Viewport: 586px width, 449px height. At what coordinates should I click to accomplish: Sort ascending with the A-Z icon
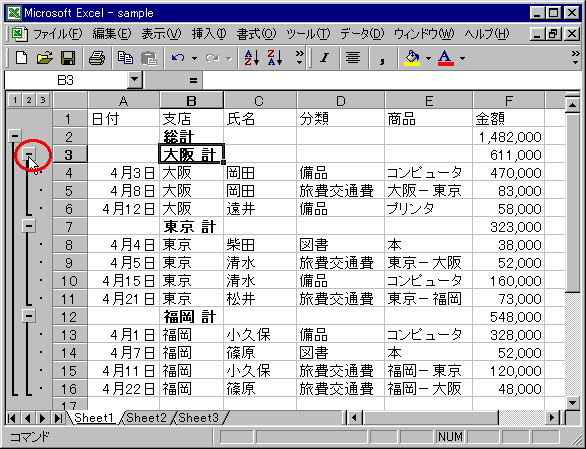click(252, 58)
